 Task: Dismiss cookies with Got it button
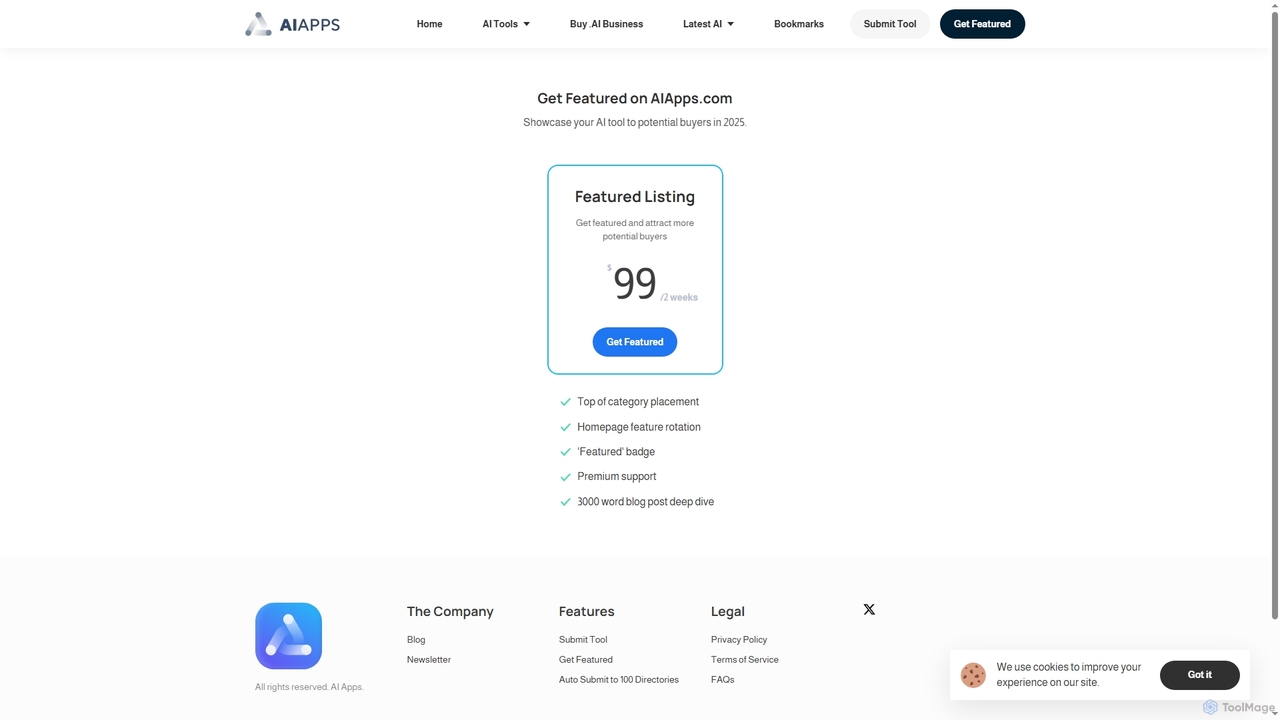(1200, 675)
